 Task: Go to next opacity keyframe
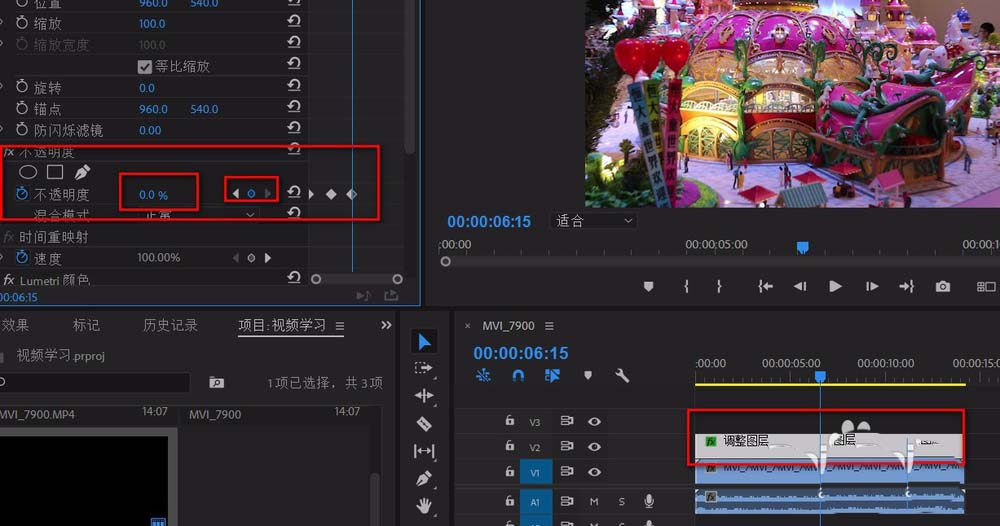(268, 193)
